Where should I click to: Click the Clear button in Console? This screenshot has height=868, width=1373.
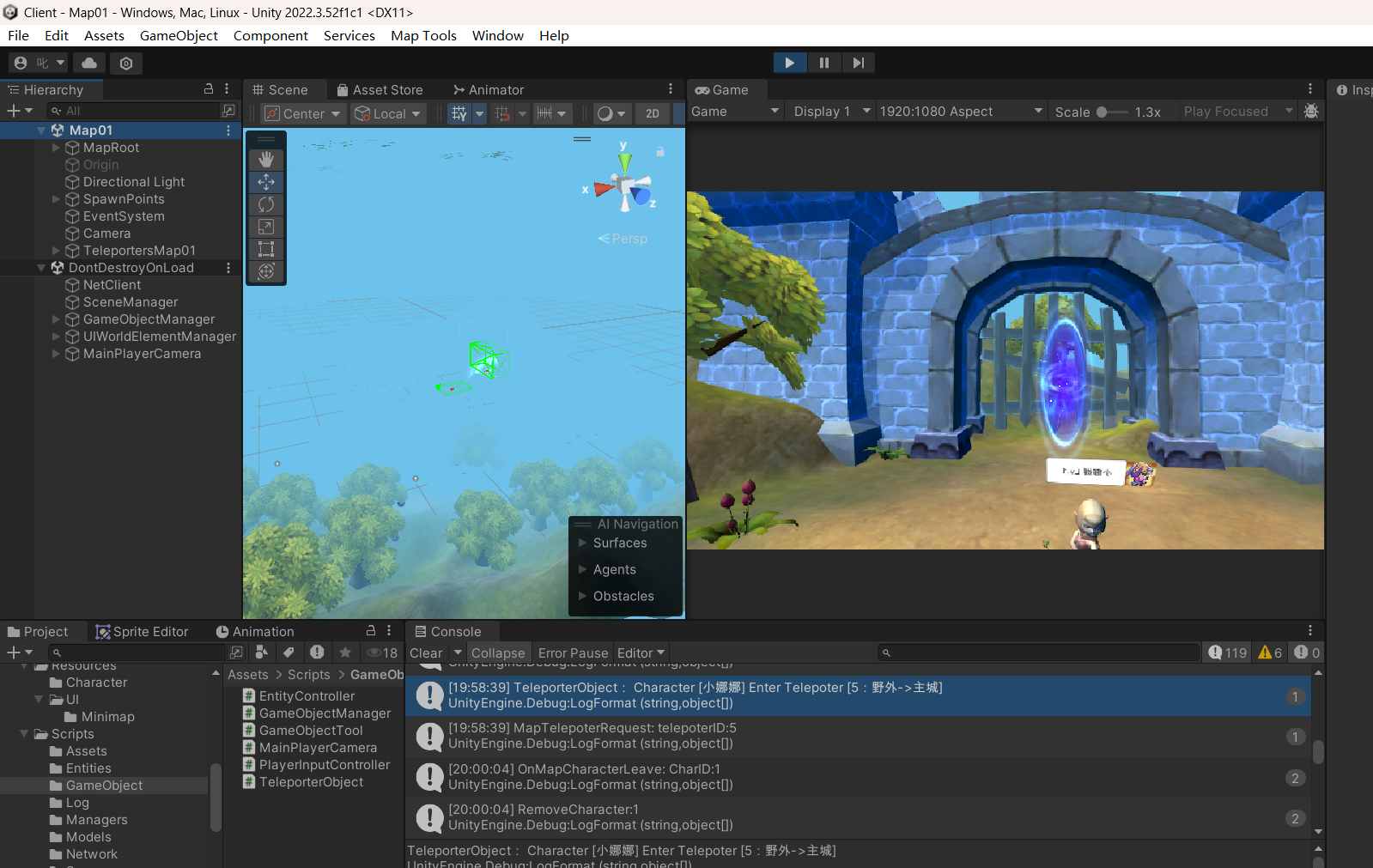426,653
